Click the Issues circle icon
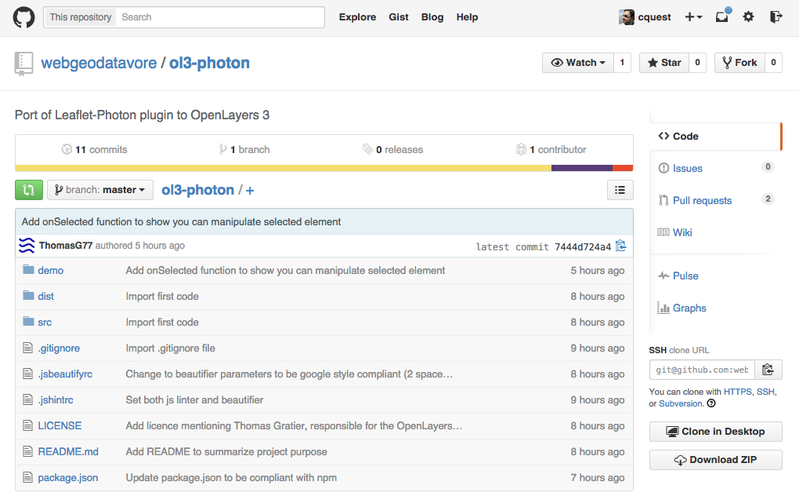Viewport: 799px width, 496px height. coord(663,168)
